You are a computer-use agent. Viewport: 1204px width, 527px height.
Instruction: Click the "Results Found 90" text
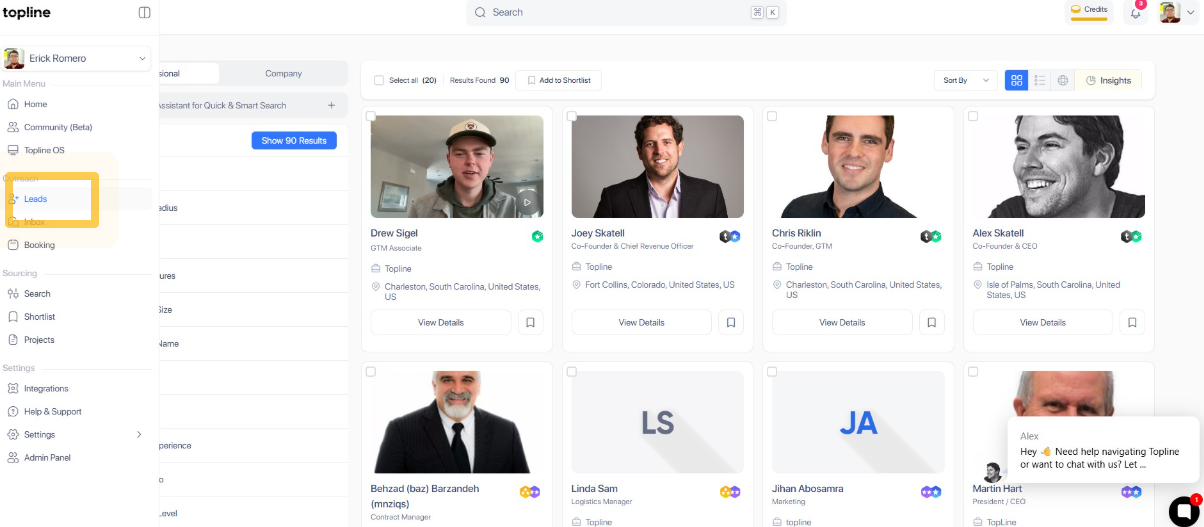pyautogui.click(x=480, y=80)
